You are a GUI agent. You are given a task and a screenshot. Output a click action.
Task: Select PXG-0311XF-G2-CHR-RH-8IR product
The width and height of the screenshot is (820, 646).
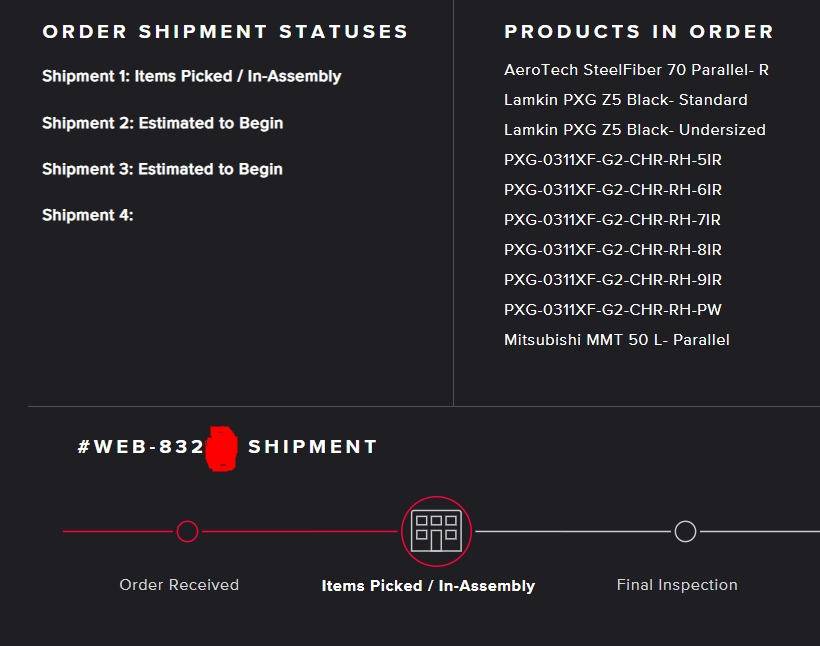click(612, 250)
